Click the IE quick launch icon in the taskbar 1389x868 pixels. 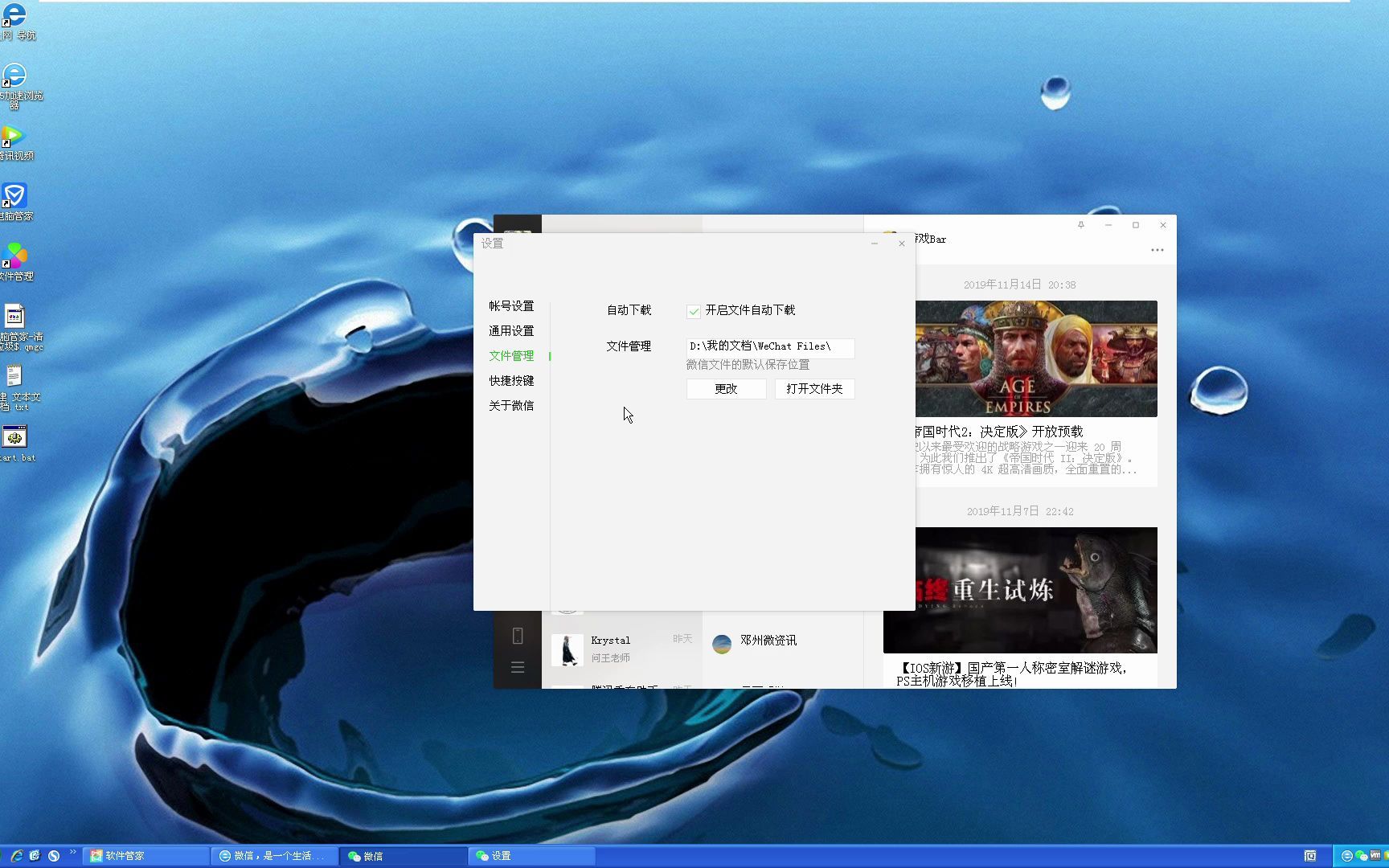16,856
